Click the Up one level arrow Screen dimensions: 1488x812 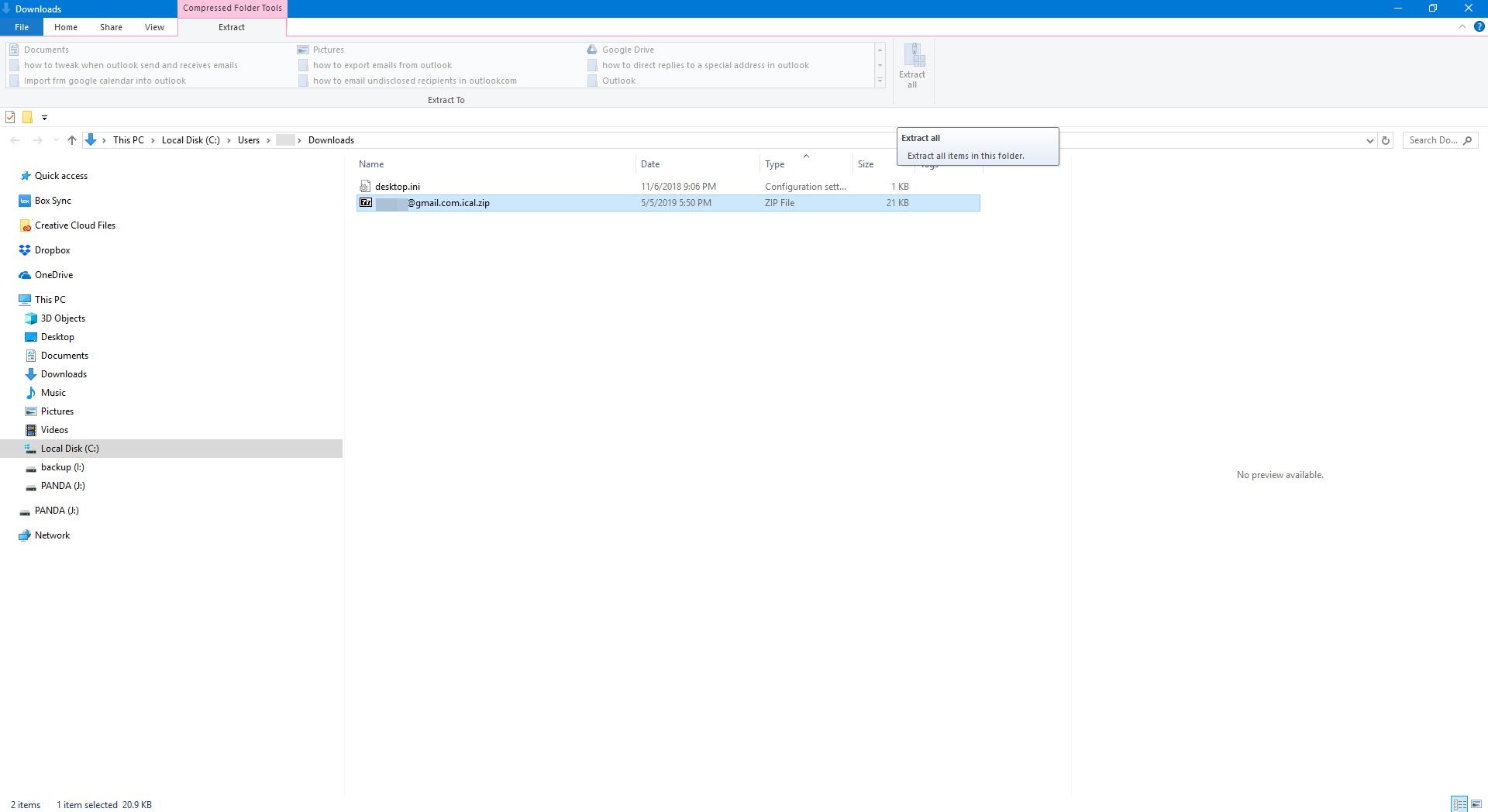[x=72, y=140]
